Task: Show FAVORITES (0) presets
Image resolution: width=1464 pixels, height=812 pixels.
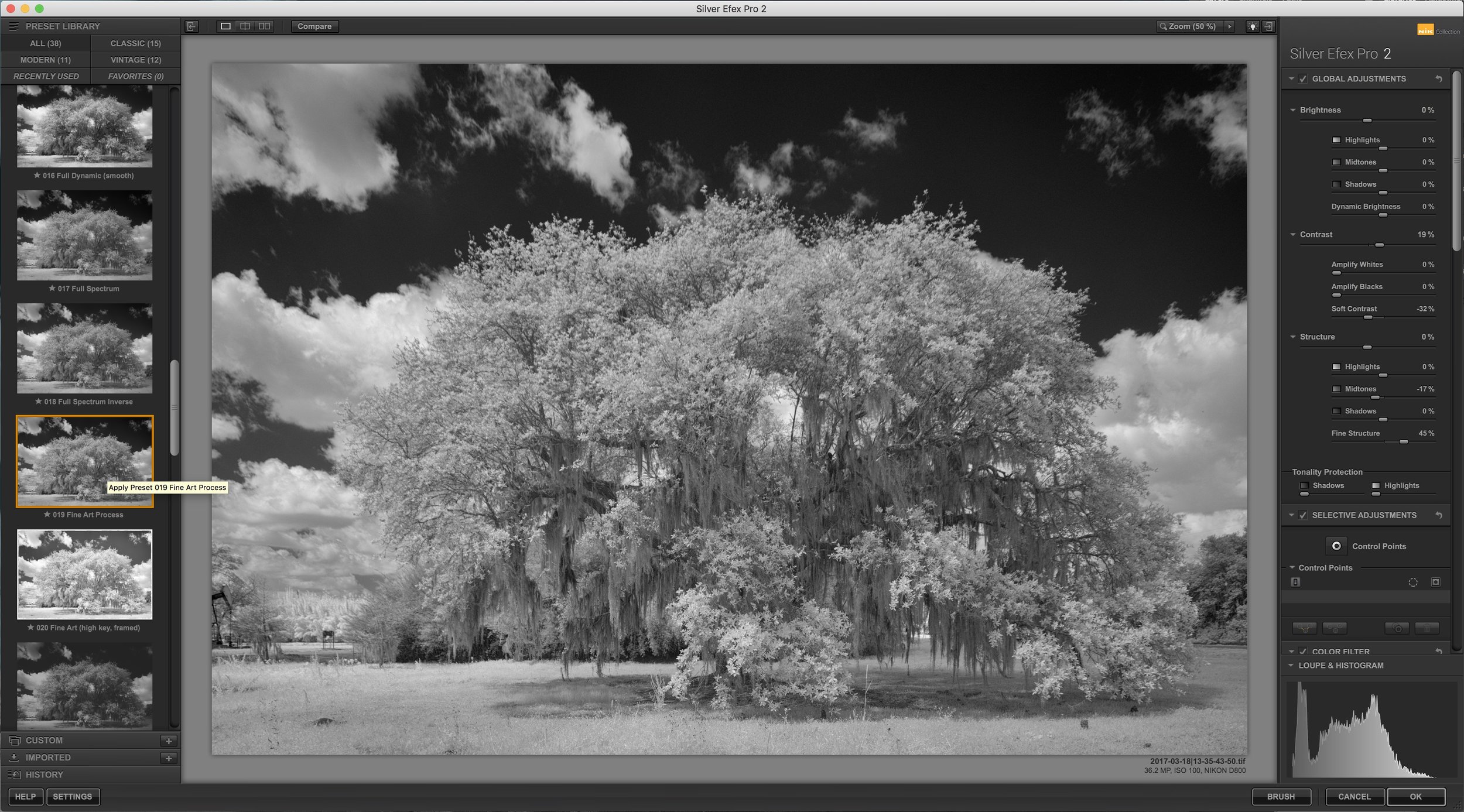Action: 136,76
